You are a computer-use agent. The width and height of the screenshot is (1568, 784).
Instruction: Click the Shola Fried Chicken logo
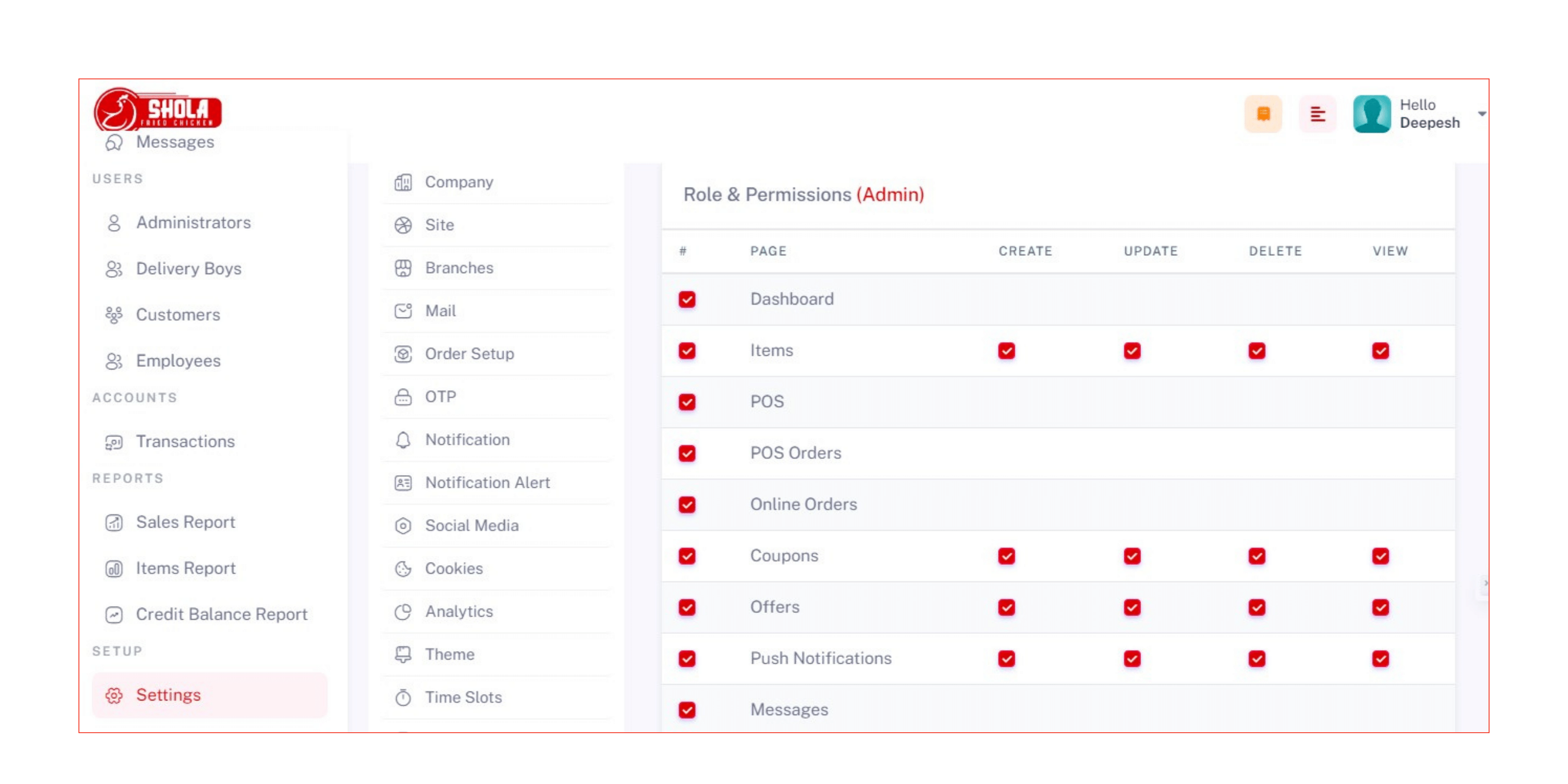(x=157, y=110)
